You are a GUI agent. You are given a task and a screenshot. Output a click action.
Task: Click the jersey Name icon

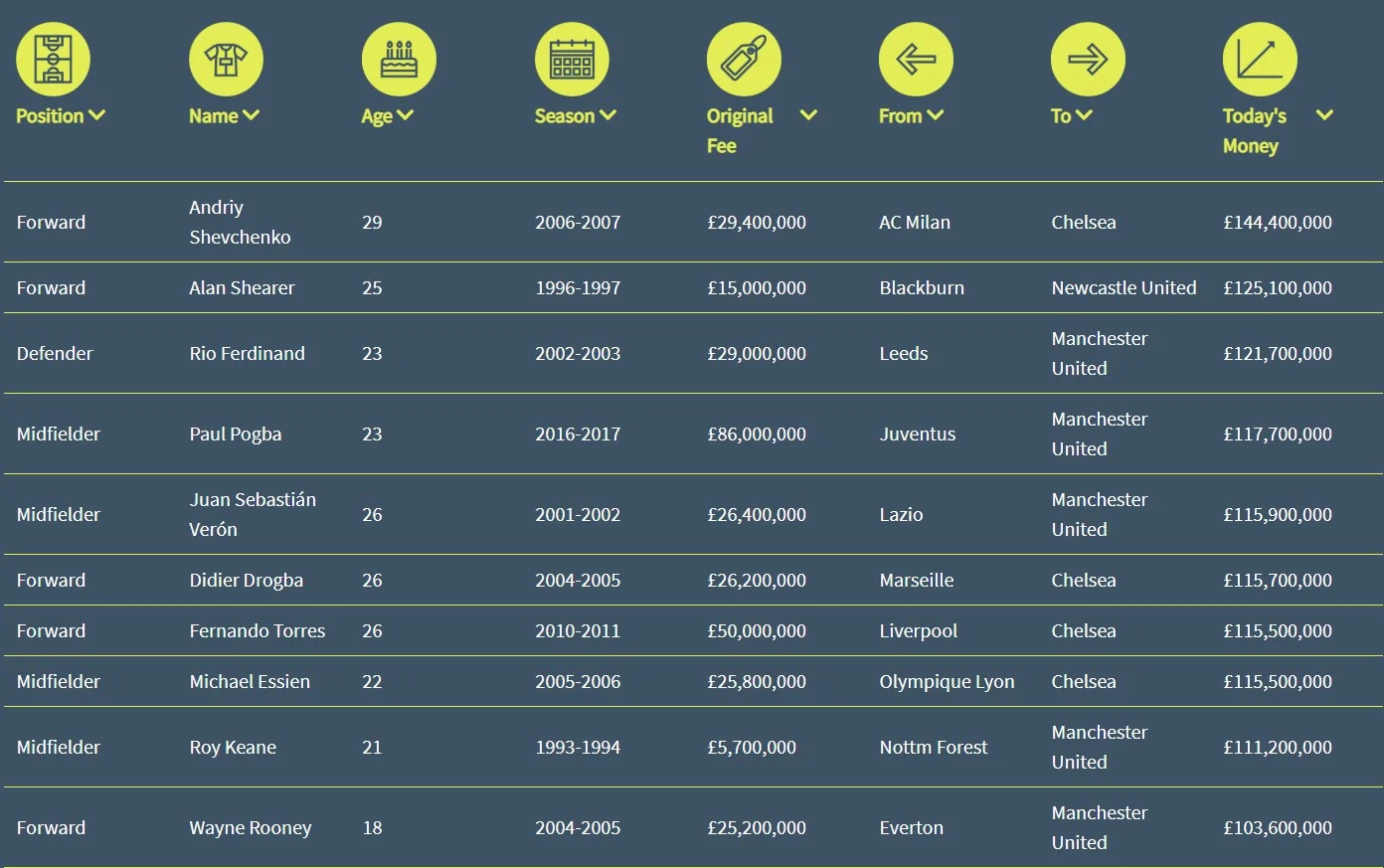226,60
